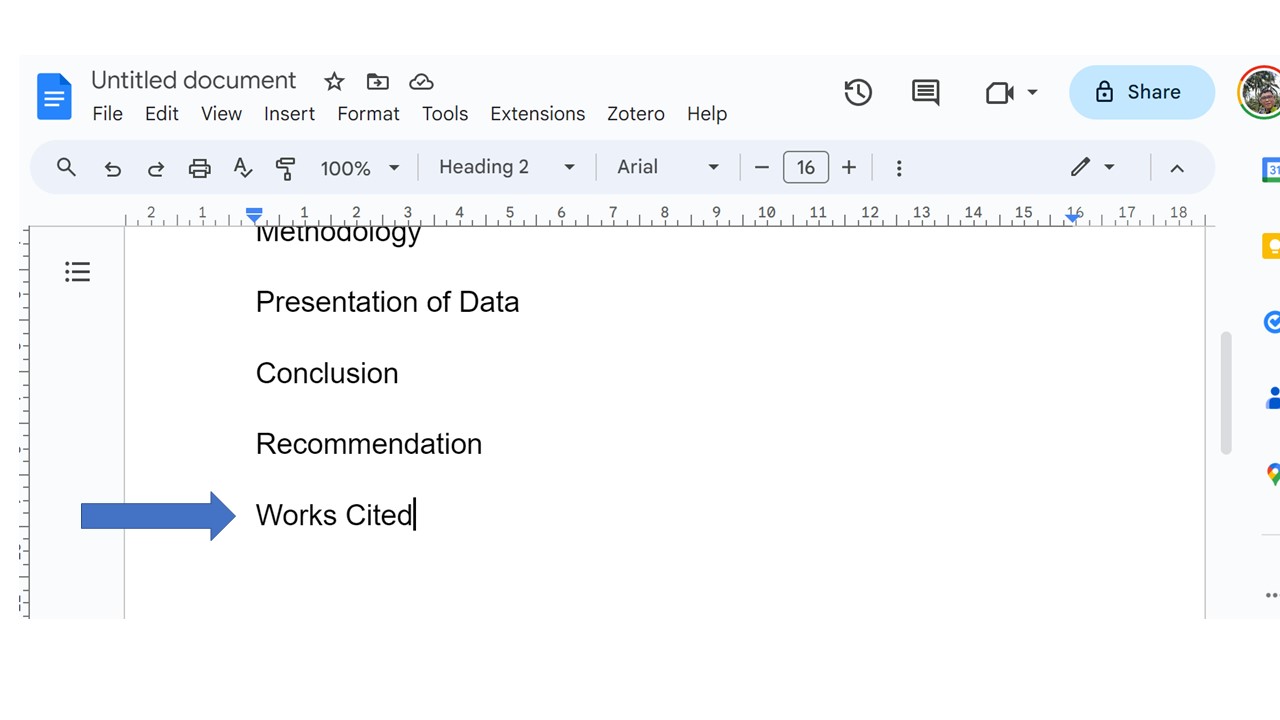
Task: Click the Share button
Action: point(1142,92)
